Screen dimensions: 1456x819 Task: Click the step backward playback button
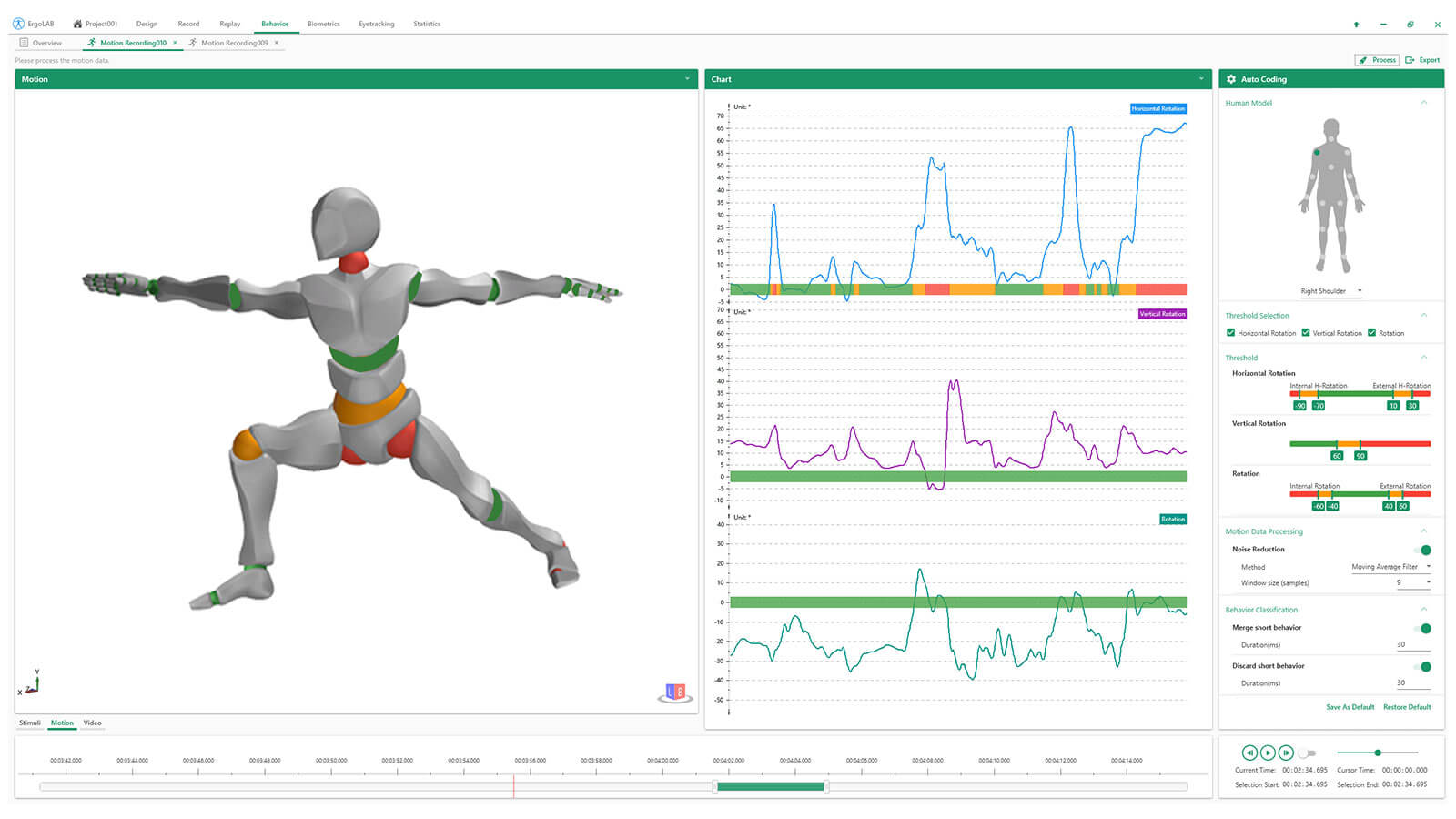(1249, 753)
